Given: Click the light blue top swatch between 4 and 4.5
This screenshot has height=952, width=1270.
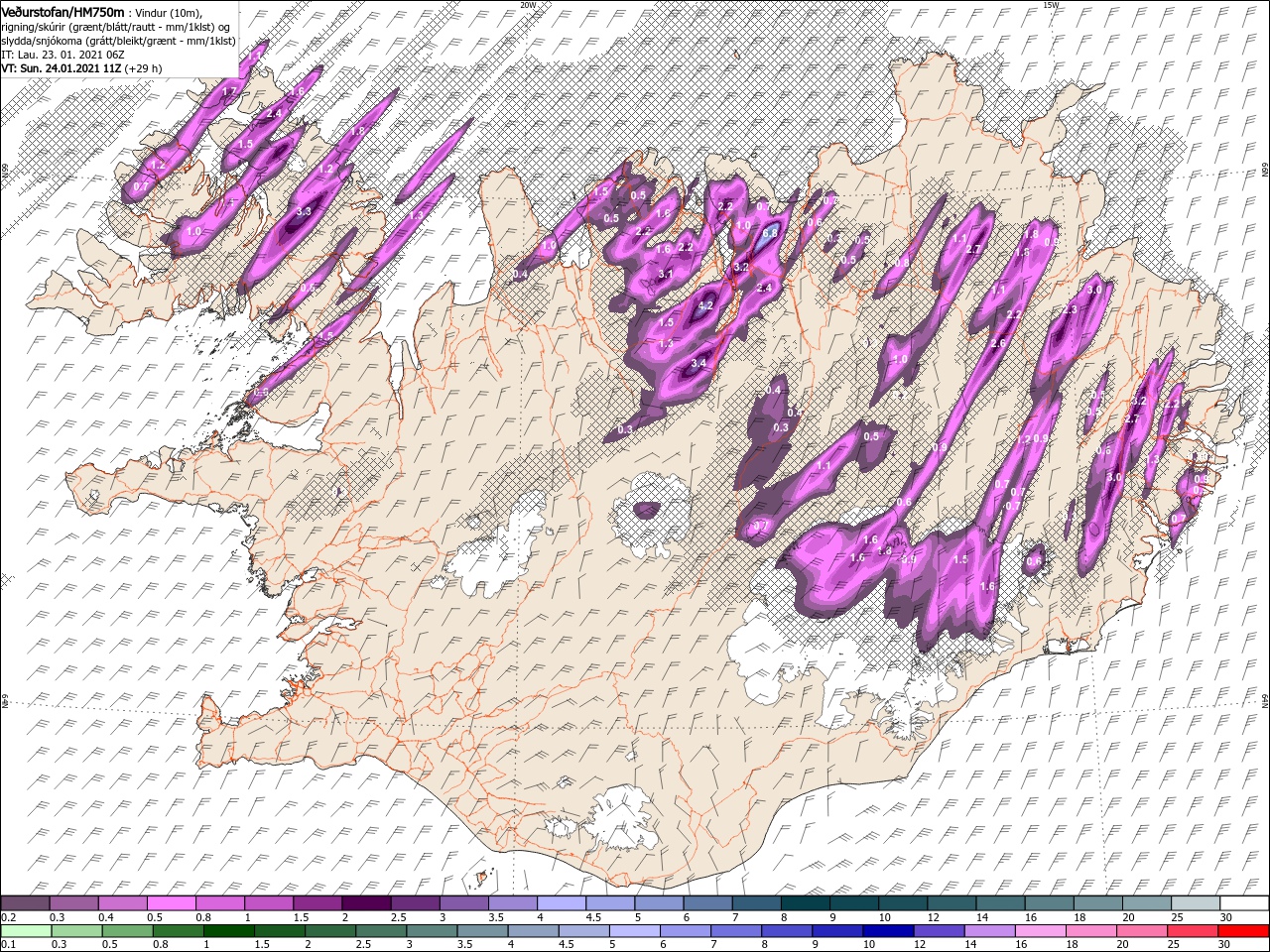Looking at the screenshot, I should 562,903.
